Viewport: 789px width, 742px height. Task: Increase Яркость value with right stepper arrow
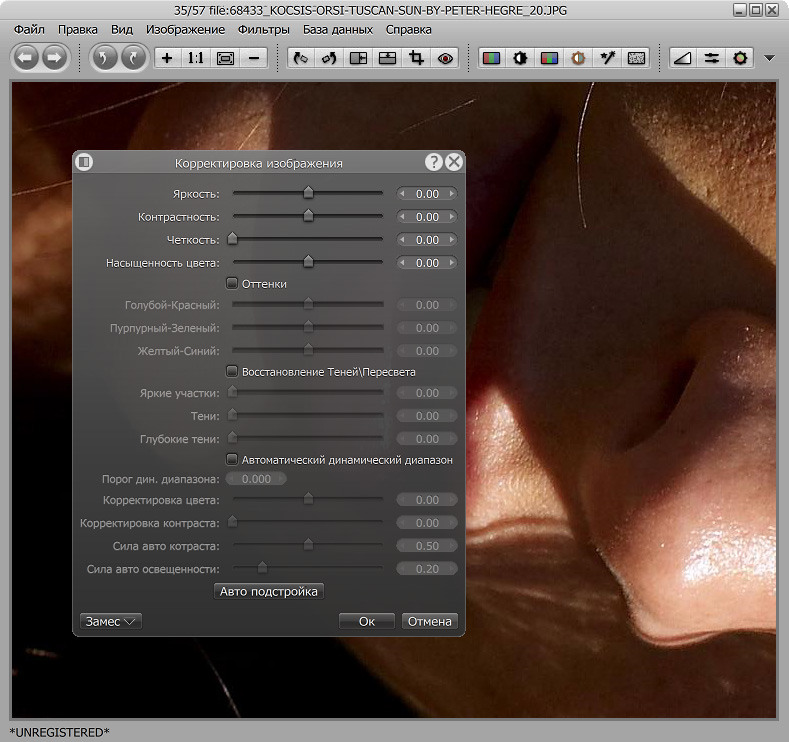pos(452,194)
